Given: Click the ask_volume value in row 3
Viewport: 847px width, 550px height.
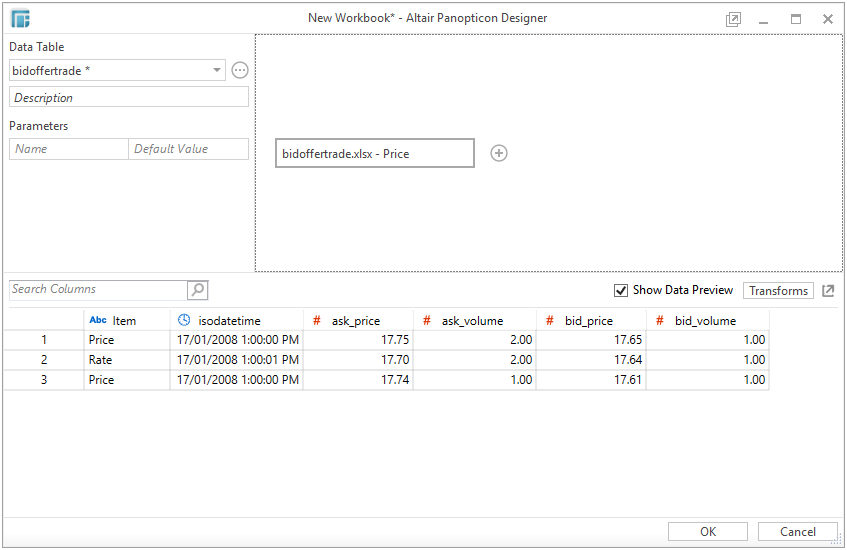Looking at the screenshot, I should [x=475, y=380].
